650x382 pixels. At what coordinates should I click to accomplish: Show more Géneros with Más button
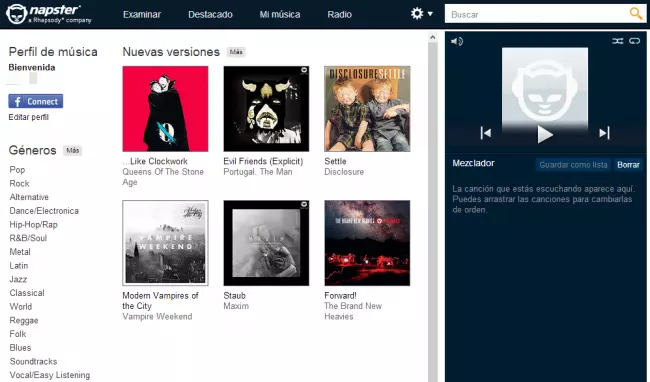(73, 150)
